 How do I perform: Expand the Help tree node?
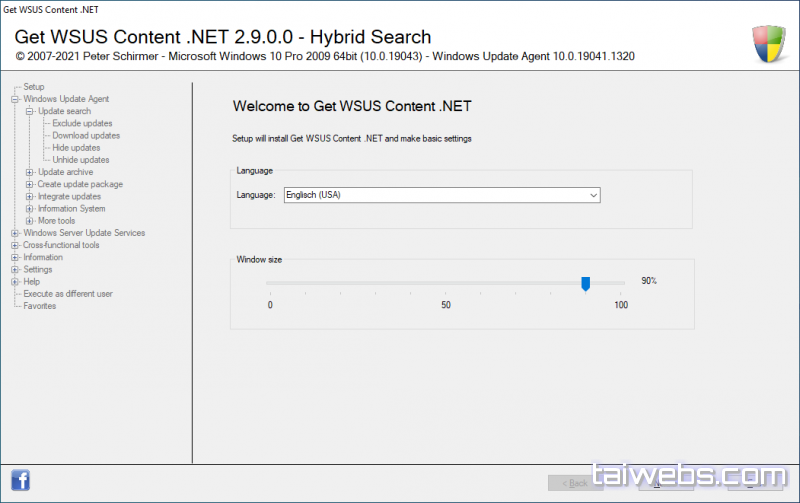point(15,282)
